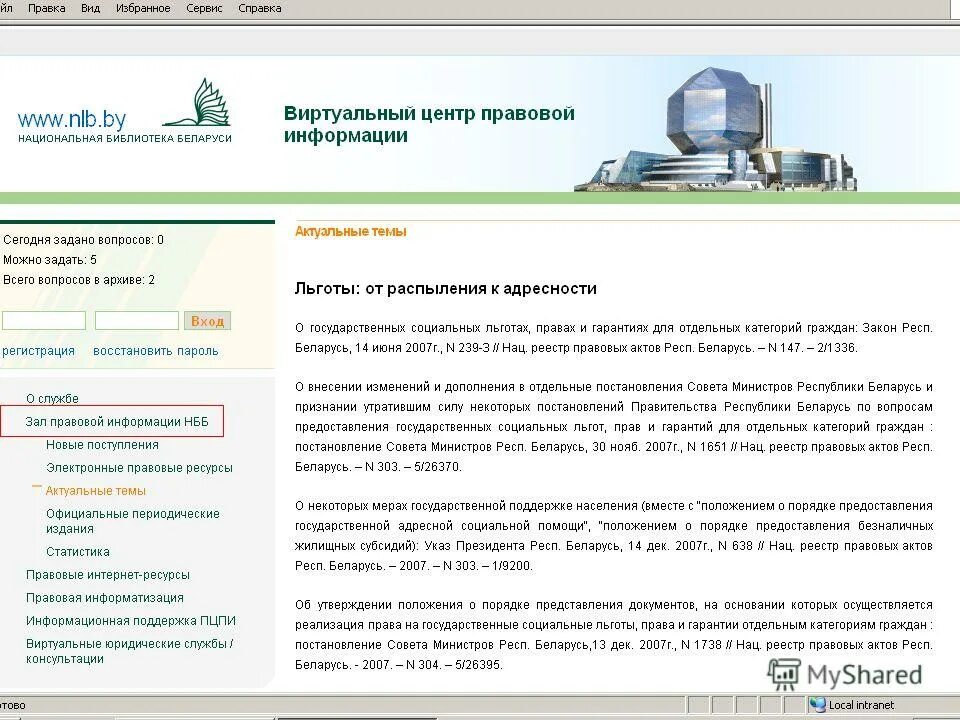960x720 pixels.
Task: Open Электронные правовые ресурсы item
Action: [139, 468]
